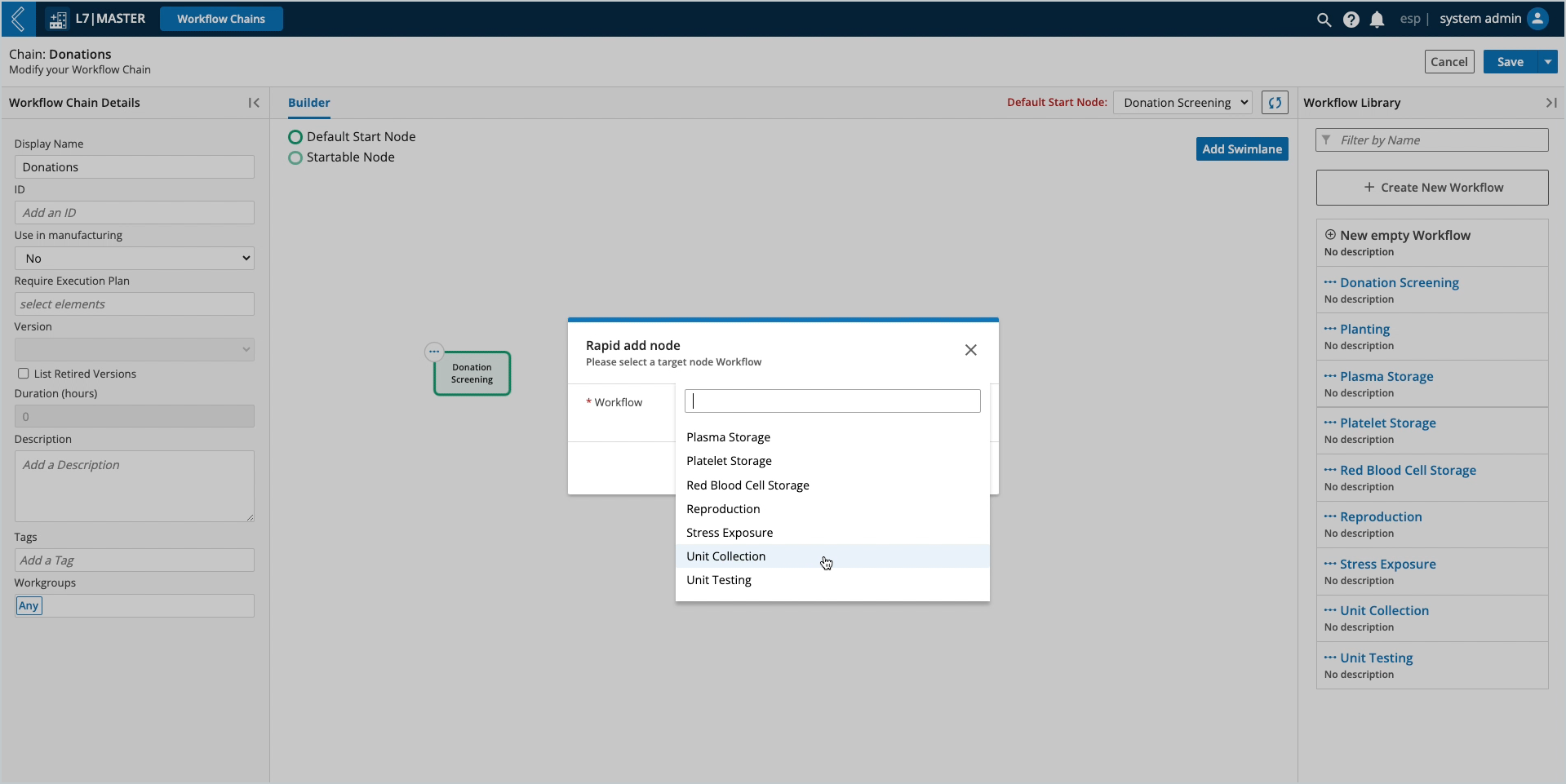The image size is (1566, 784).
Task: Click ellipsis icon next to Stress Exposure library item
Action: 1330,564
